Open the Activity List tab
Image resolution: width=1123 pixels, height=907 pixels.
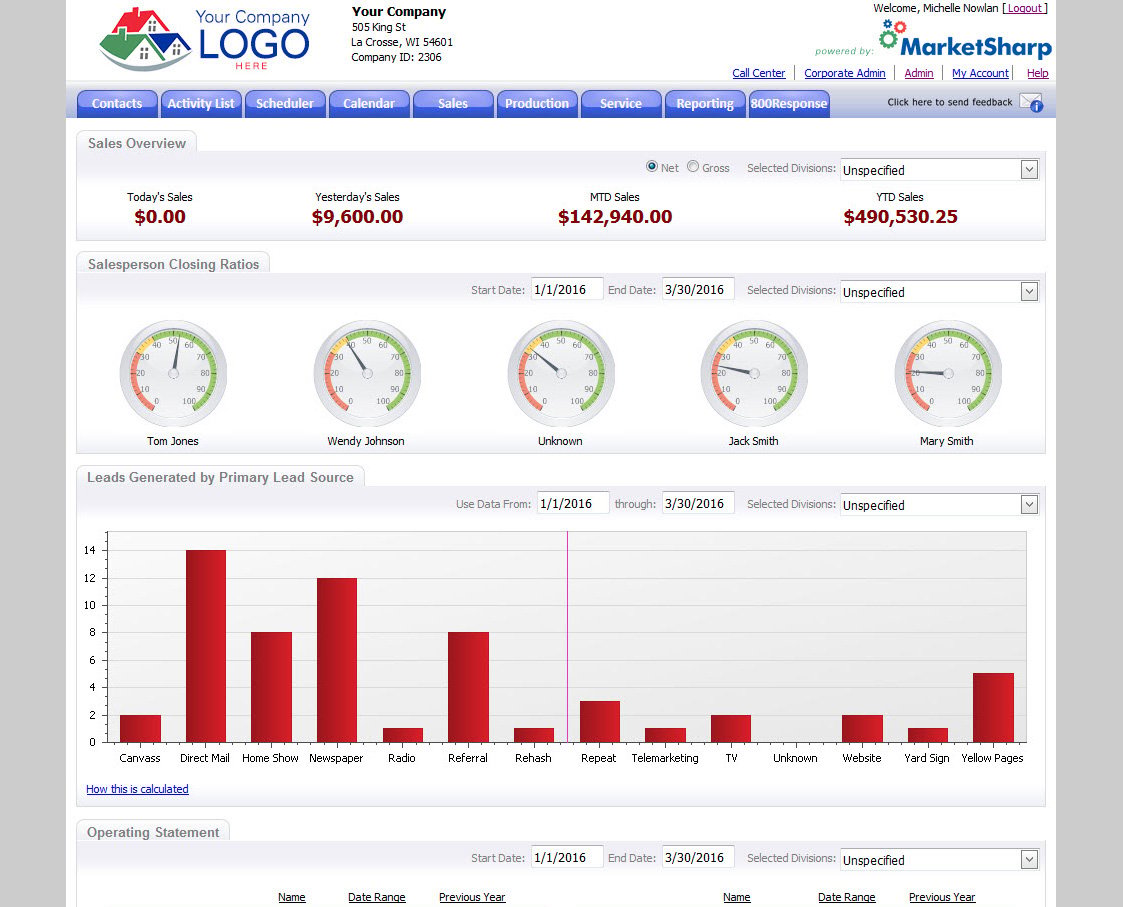click(201, 103)
